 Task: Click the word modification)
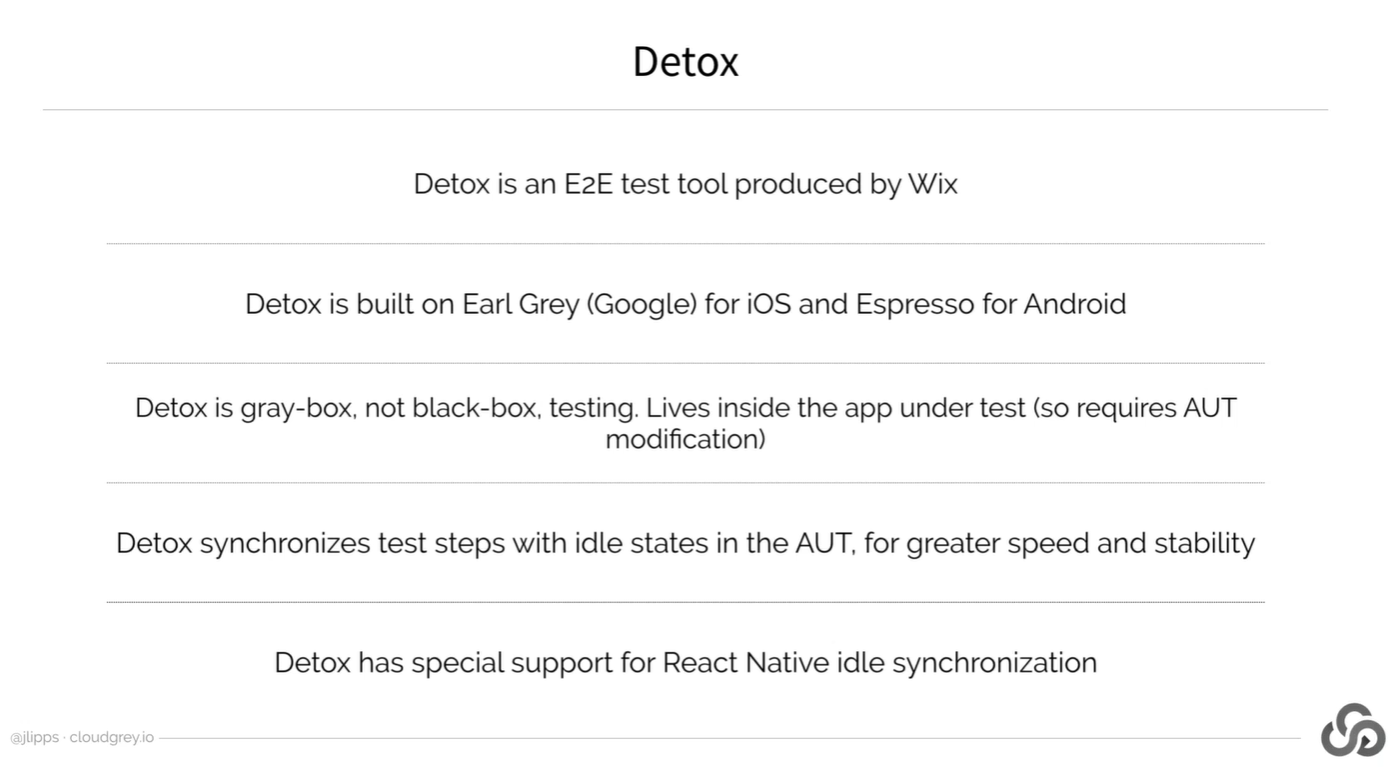[685, 439]
